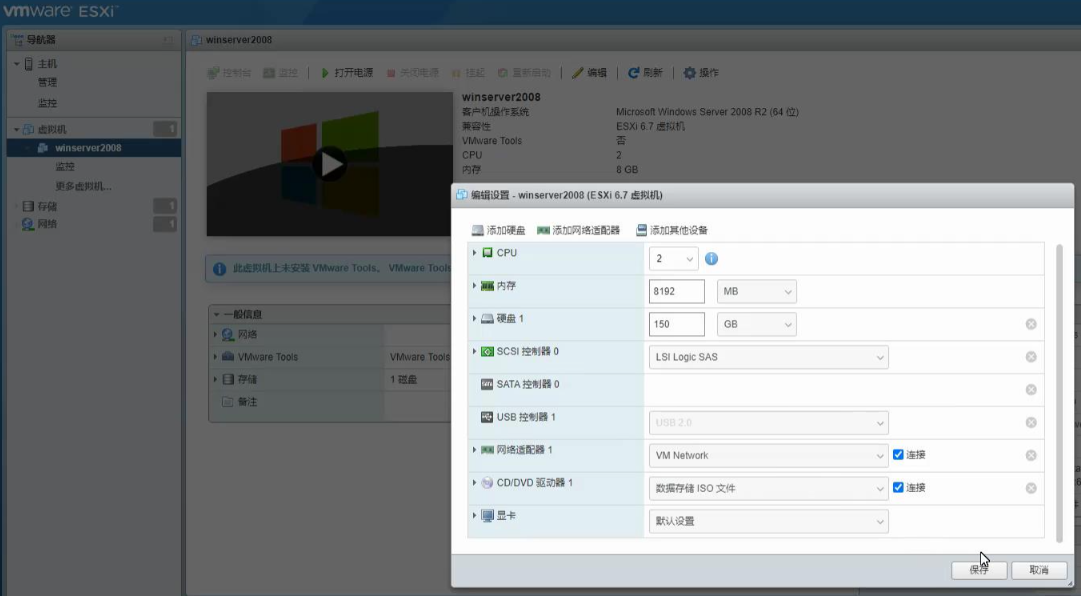Select Manage (管理) under Host in navigator
This screenshot has width=1081, height=596.
(48, 83)
